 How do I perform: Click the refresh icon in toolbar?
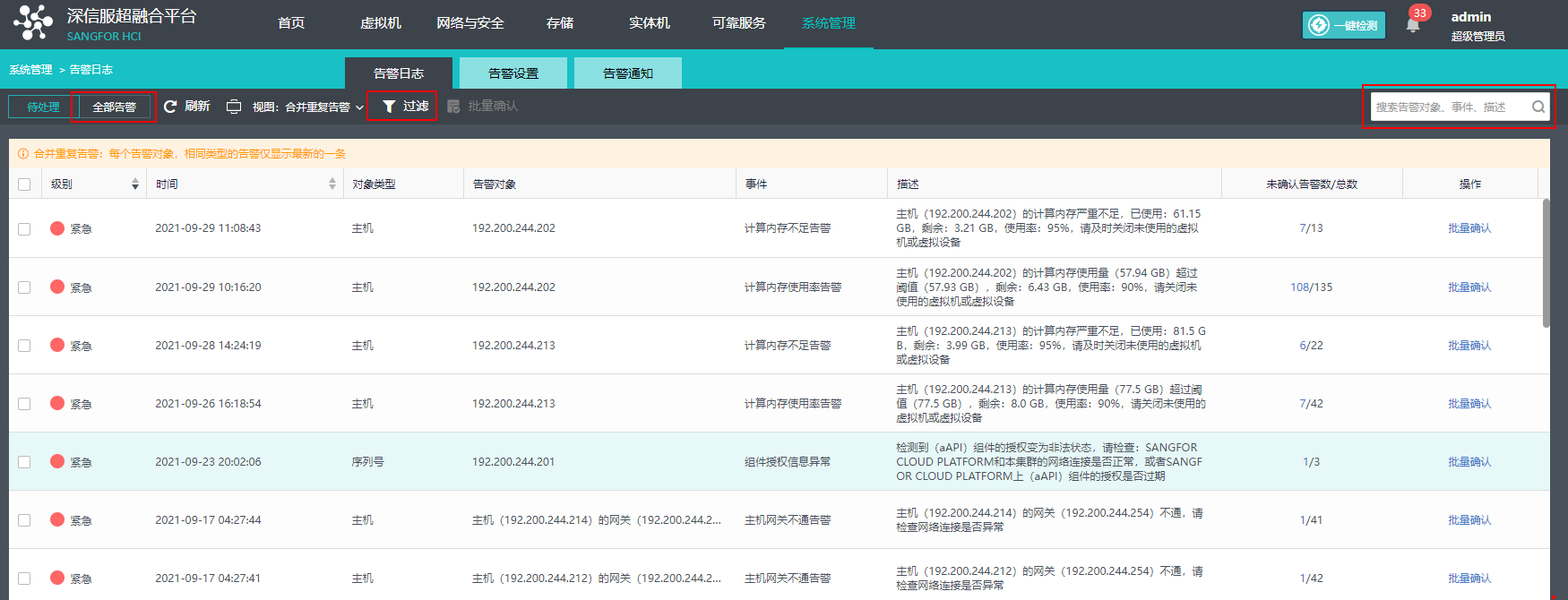[x=170, y=107]
